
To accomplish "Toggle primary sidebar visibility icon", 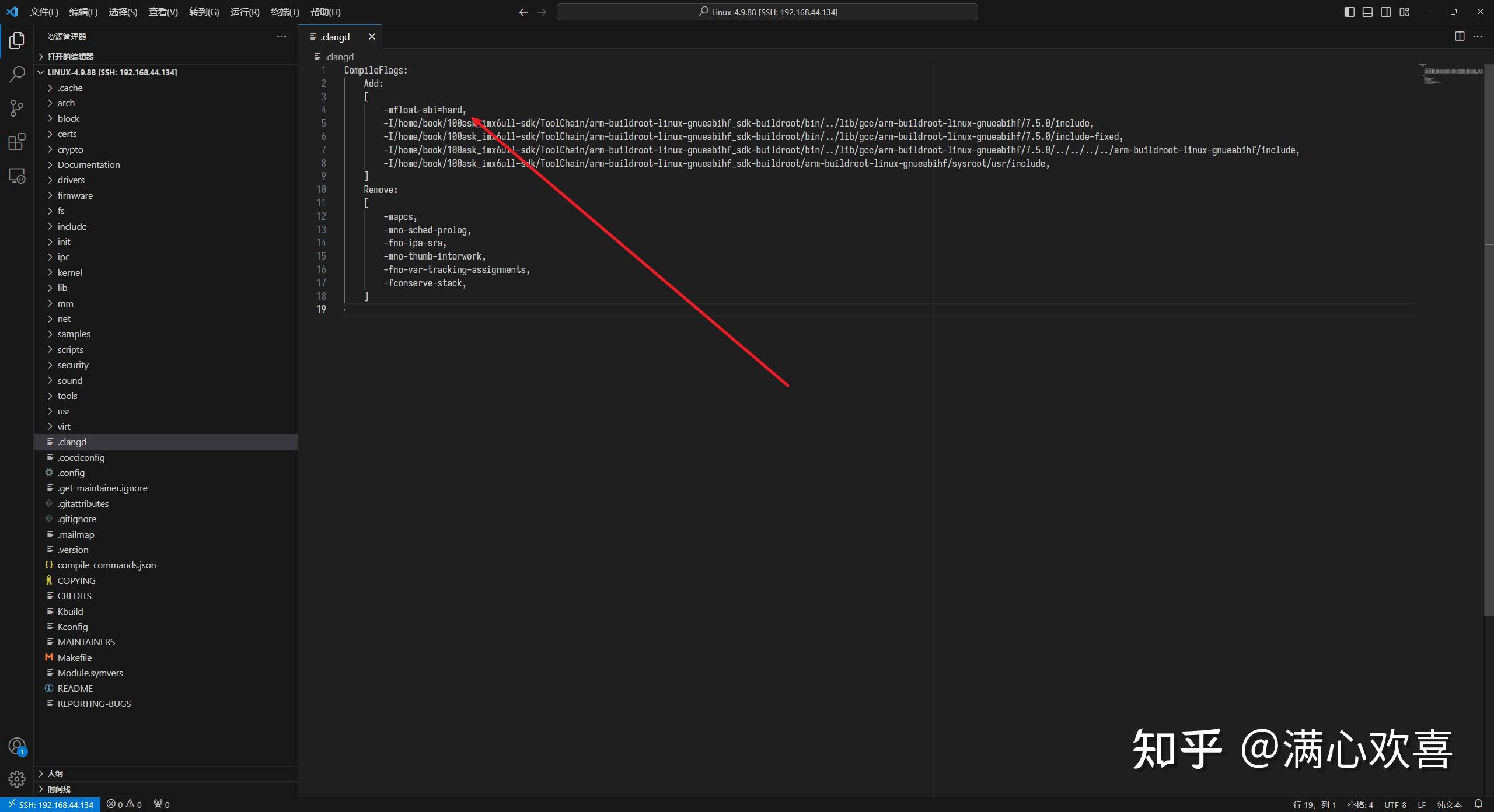I will coord(1349,12).
